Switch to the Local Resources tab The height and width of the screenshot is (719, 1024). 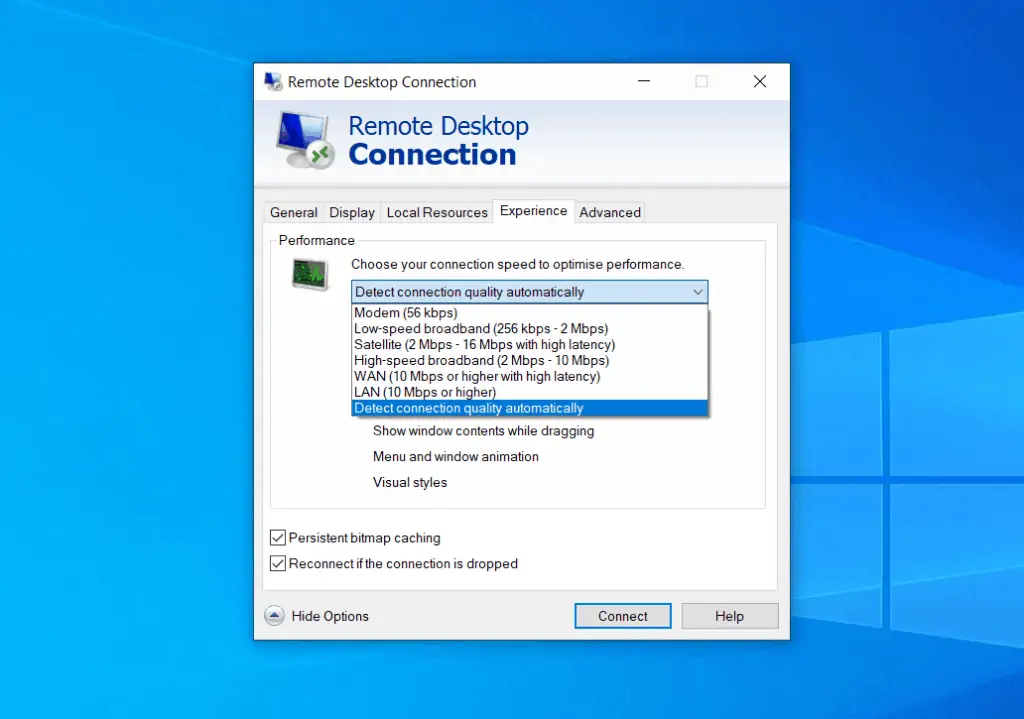point(437,212)
